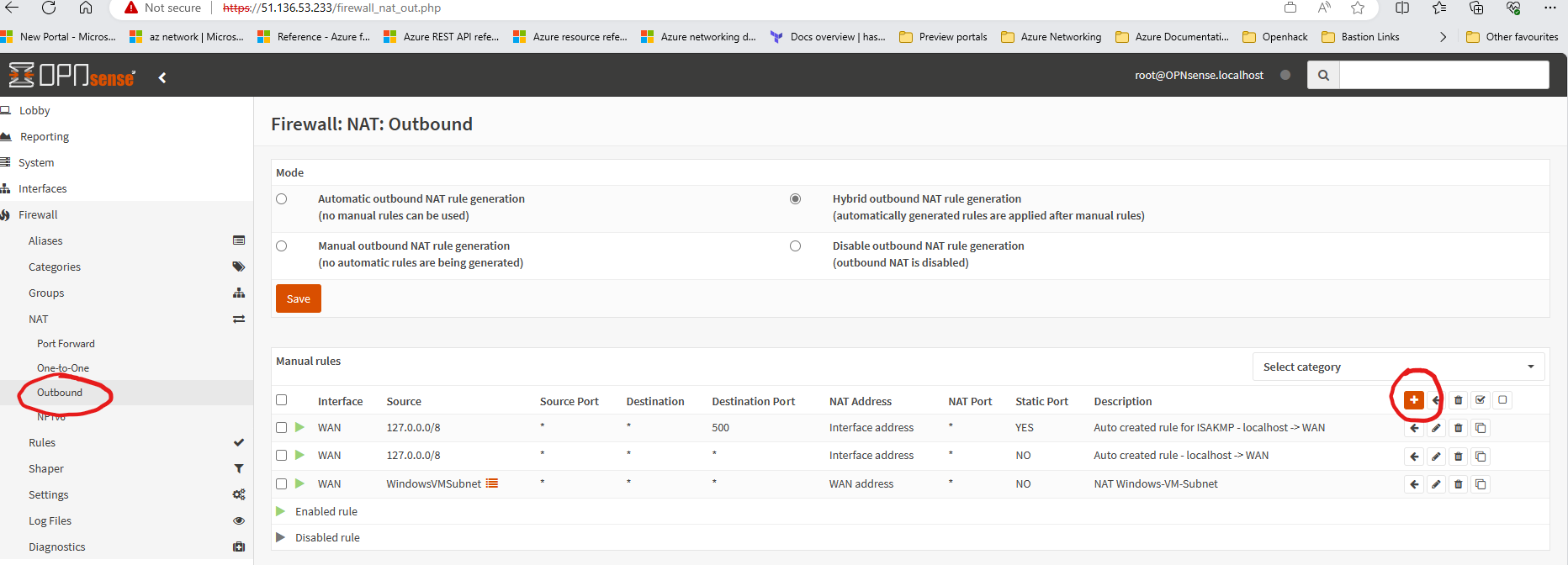Select Disable outbound NAT rule generation

795,246
